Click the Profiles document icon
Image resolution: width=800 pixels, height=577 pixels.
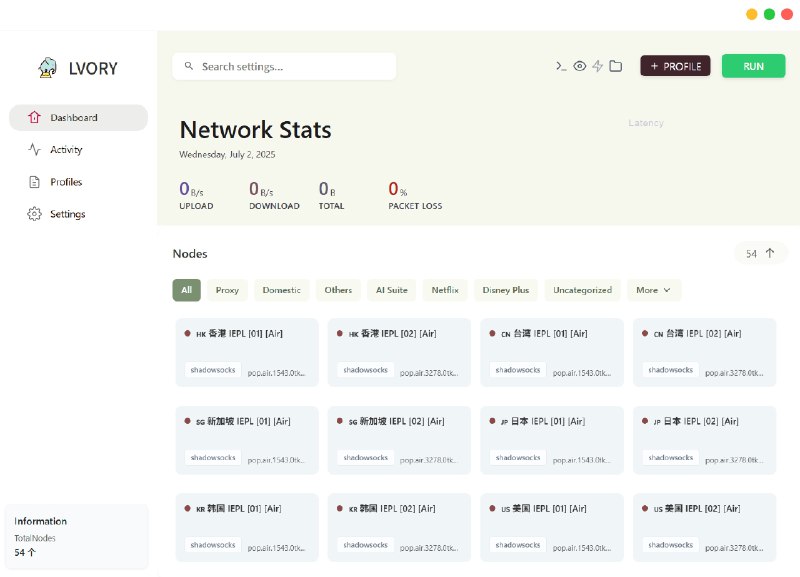tap(35, 182)
